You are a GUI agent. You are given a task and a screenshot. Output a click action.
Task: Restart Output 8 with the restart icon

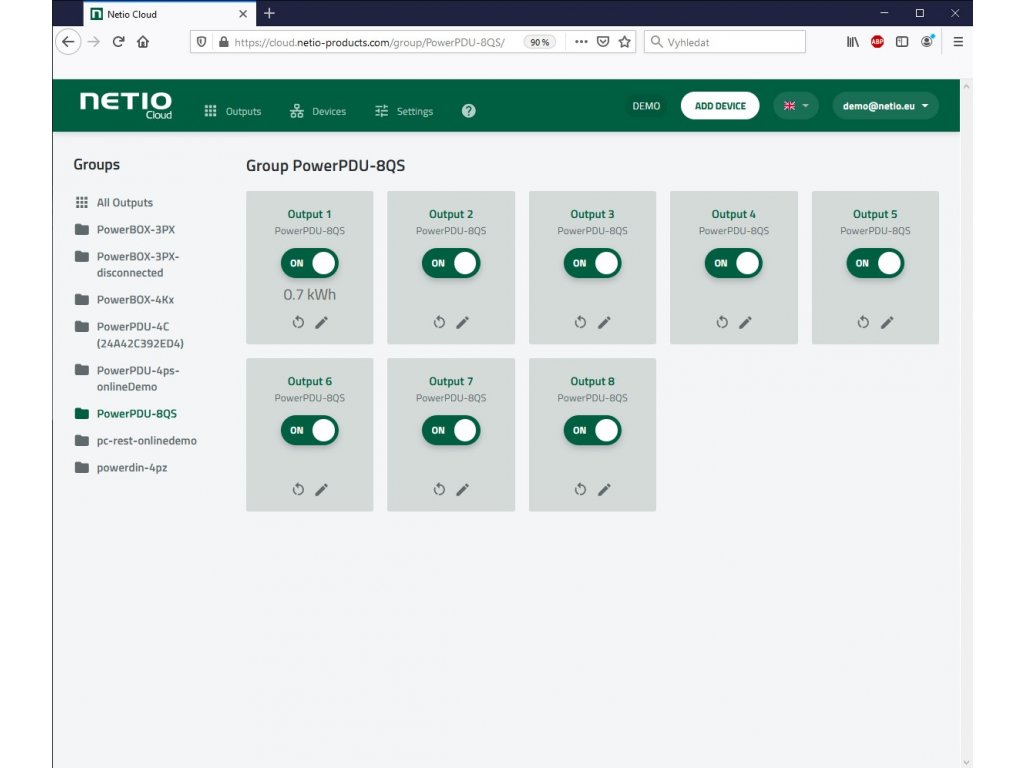[580, 489]
